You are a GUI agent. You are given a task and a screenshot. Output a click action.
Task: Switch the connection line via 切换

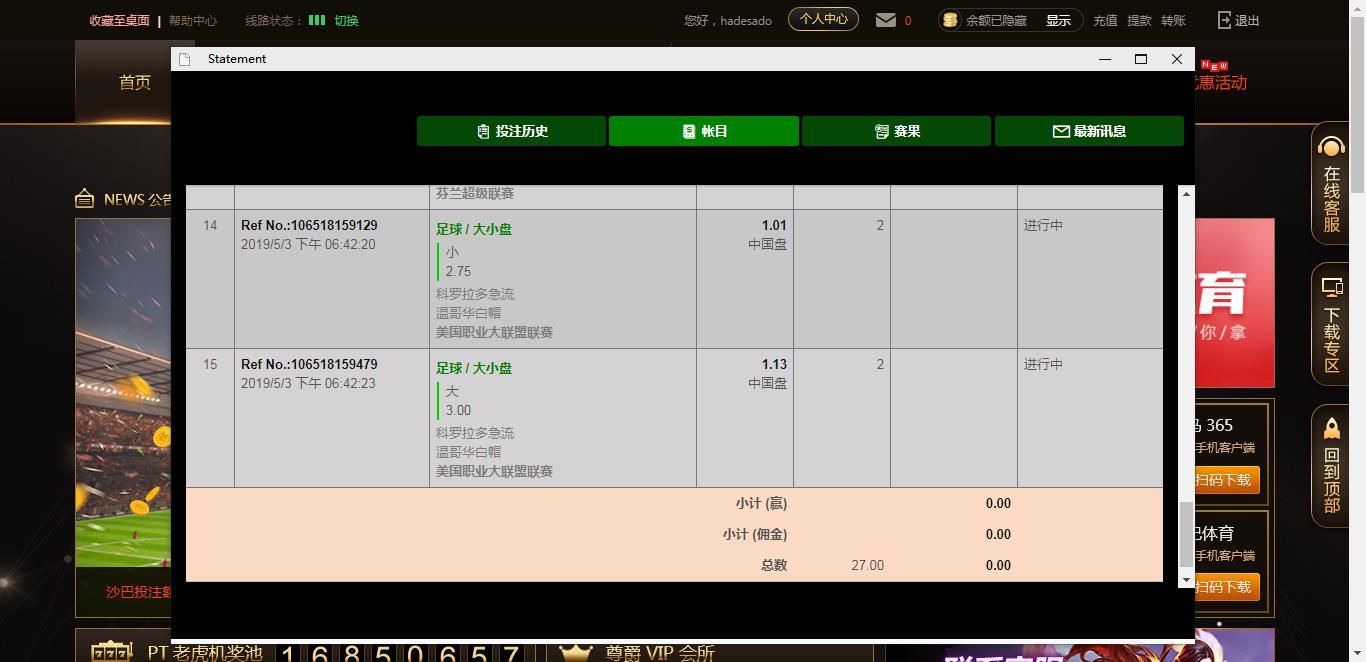click(346, 20)
